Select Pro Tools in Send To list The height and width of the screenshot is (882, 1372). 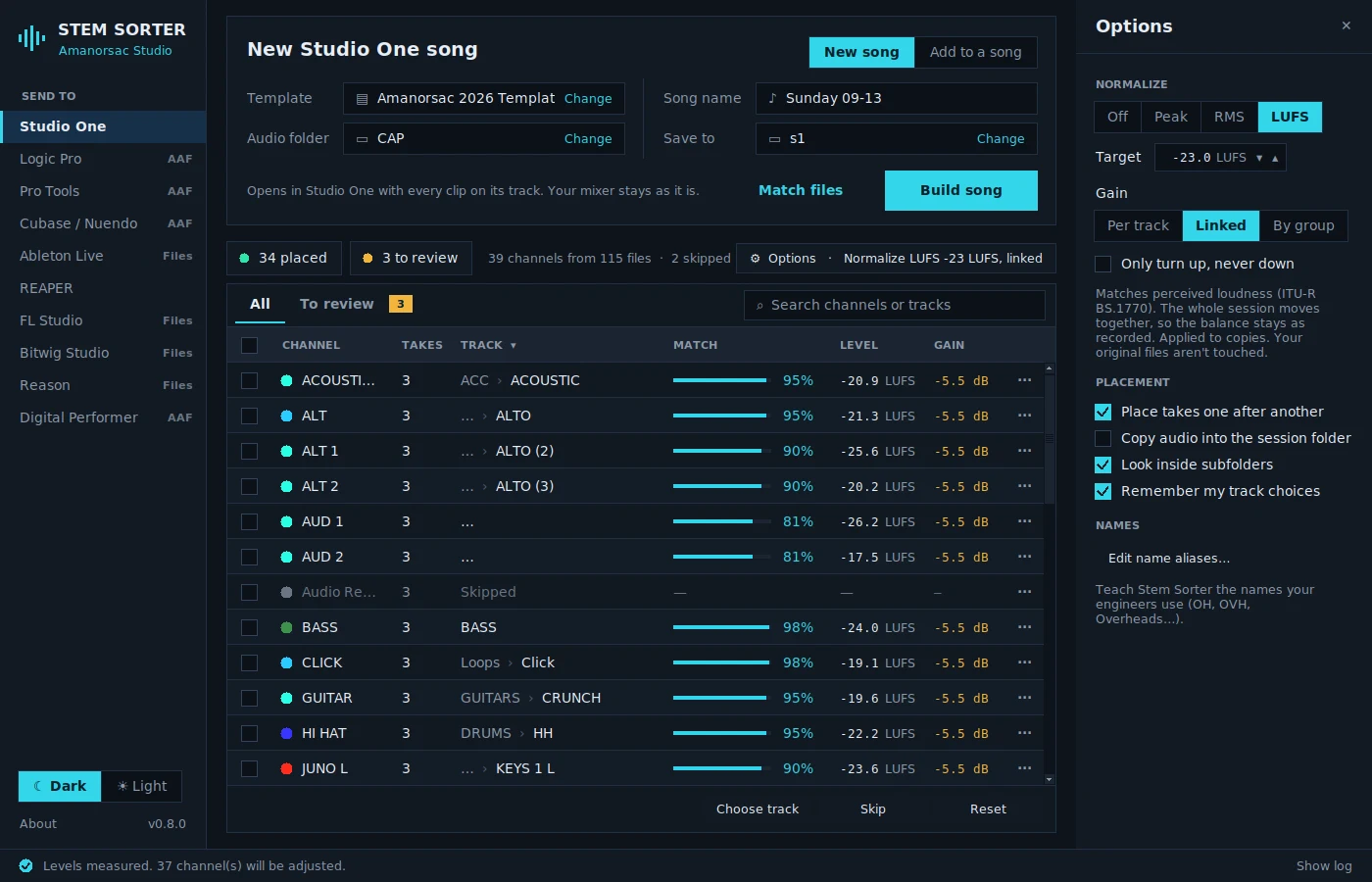coord(103,191)
